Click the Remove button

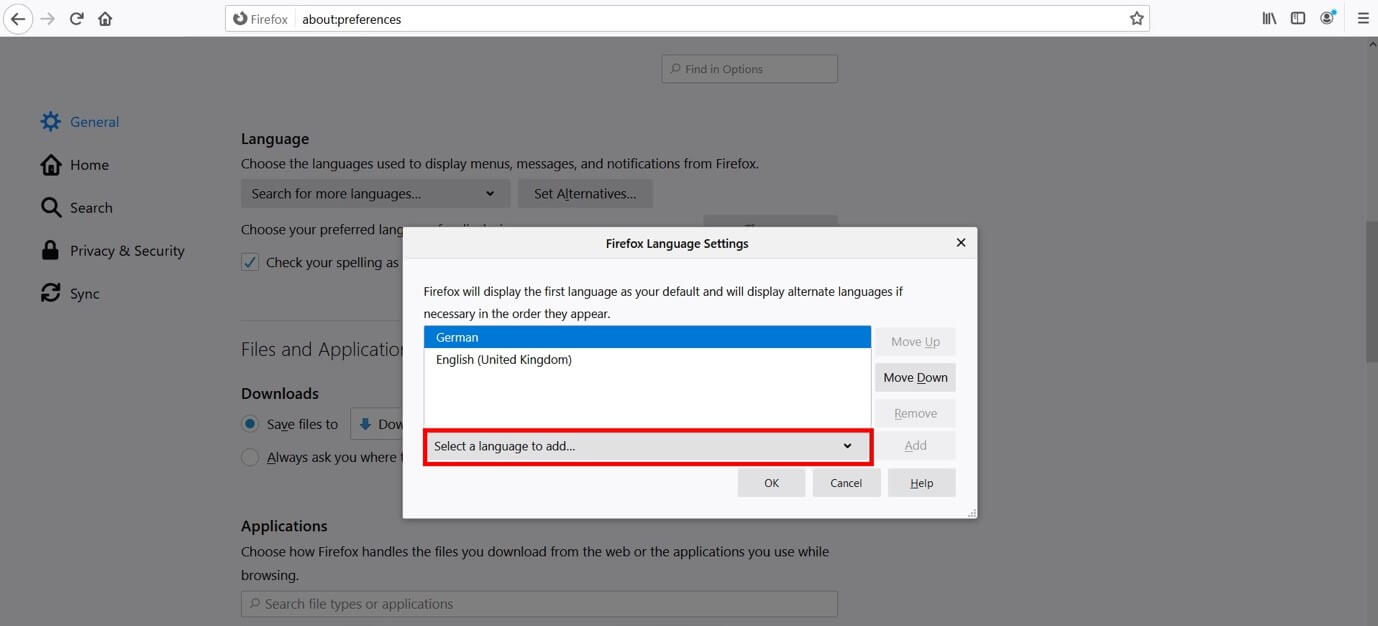(x=915, y=414)
